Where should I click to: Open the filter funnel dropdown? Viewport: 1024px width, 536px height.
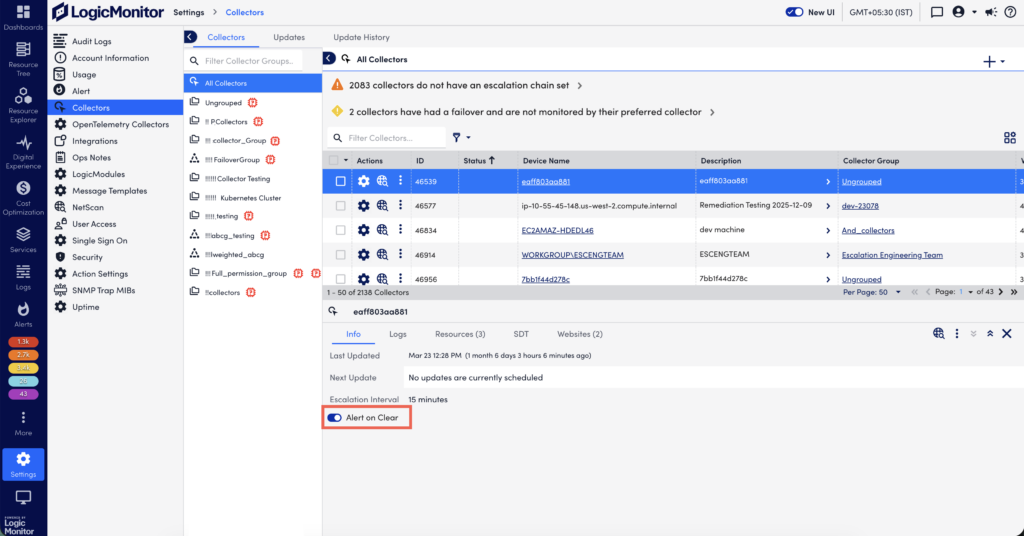461,138
